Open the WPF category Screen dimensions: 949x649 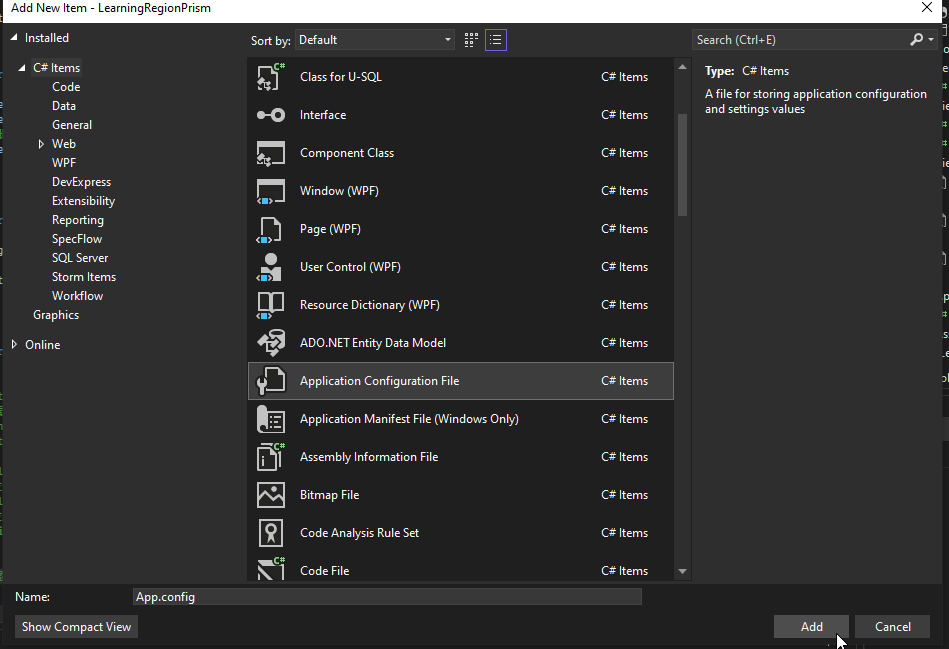click(x=64, y=163)
